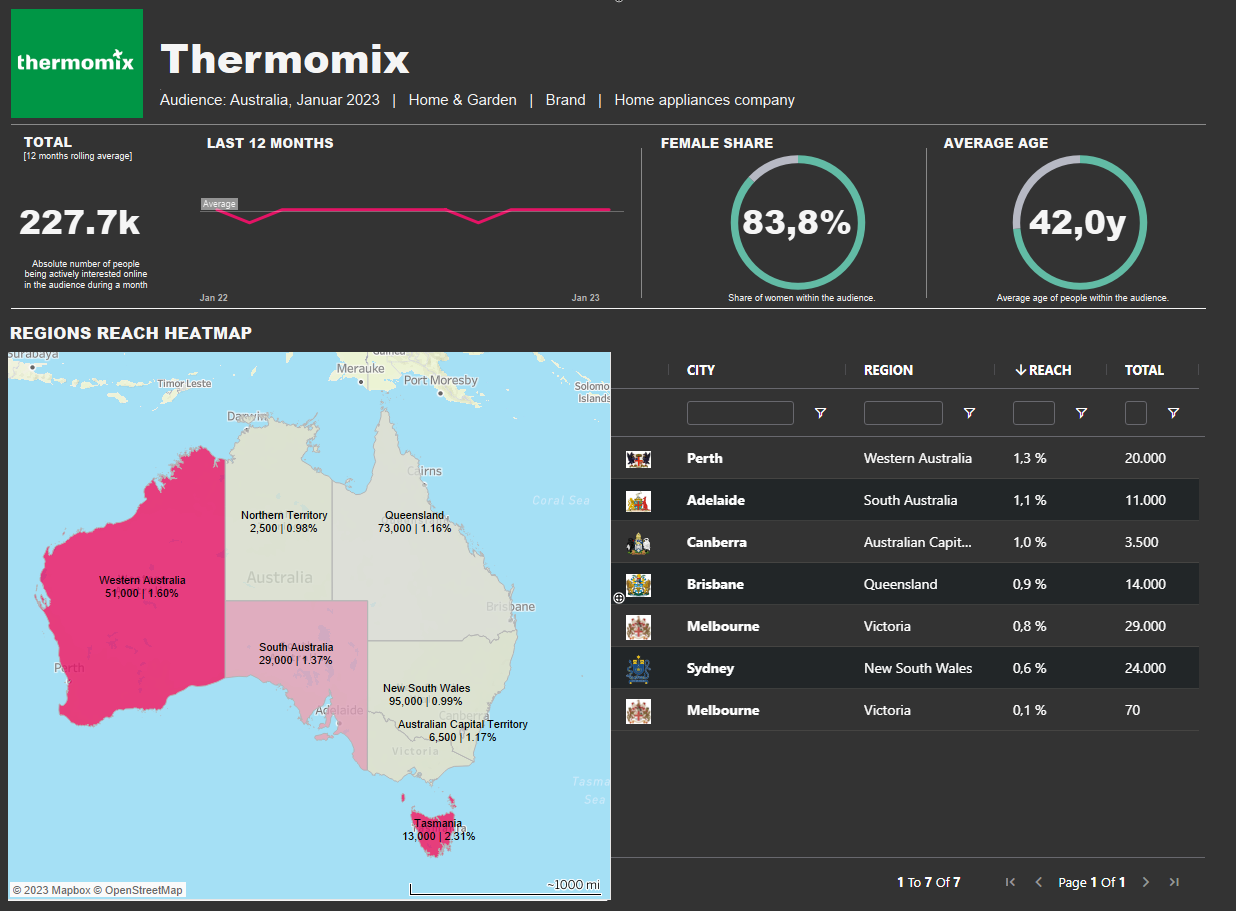Select the Perth city cell

(x=705, y=459)
